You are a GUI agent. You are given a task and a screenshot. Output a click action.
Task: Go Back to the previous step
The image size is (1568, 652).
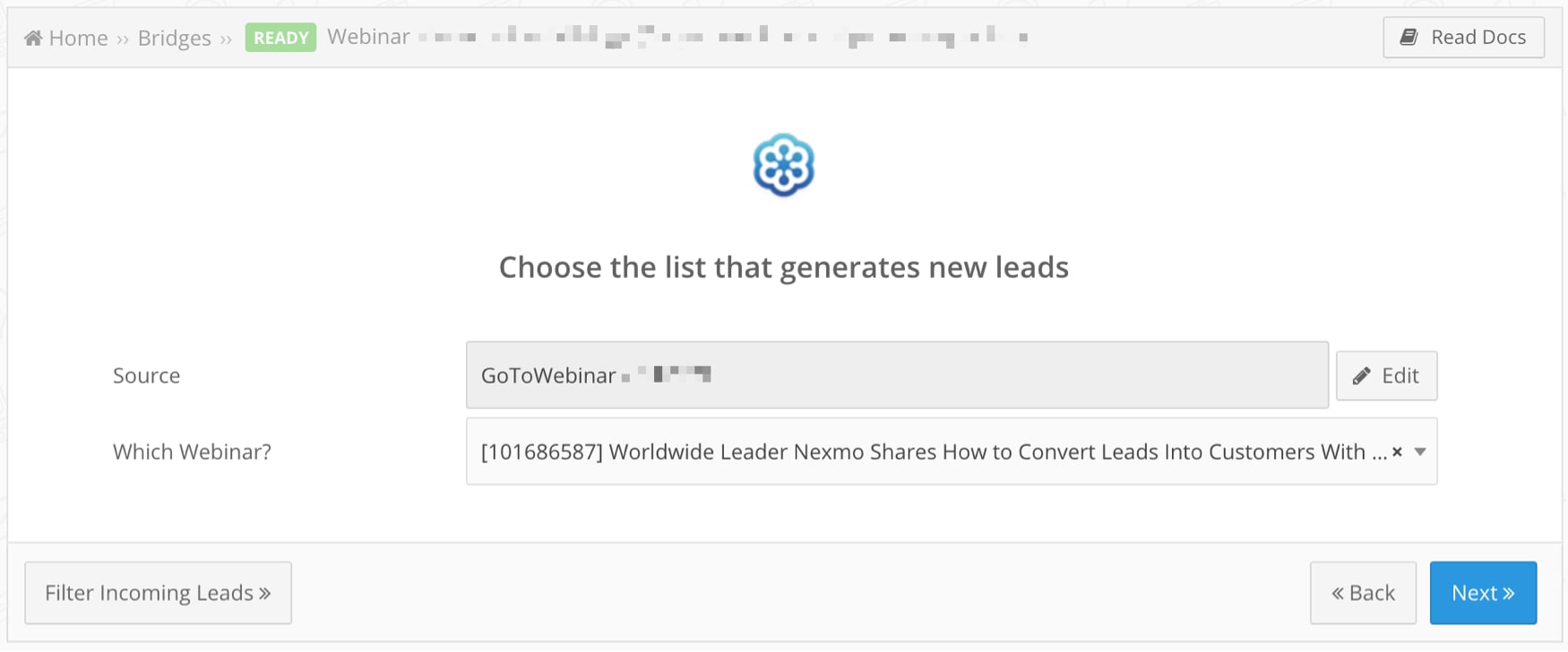(x=1363, y=593)
